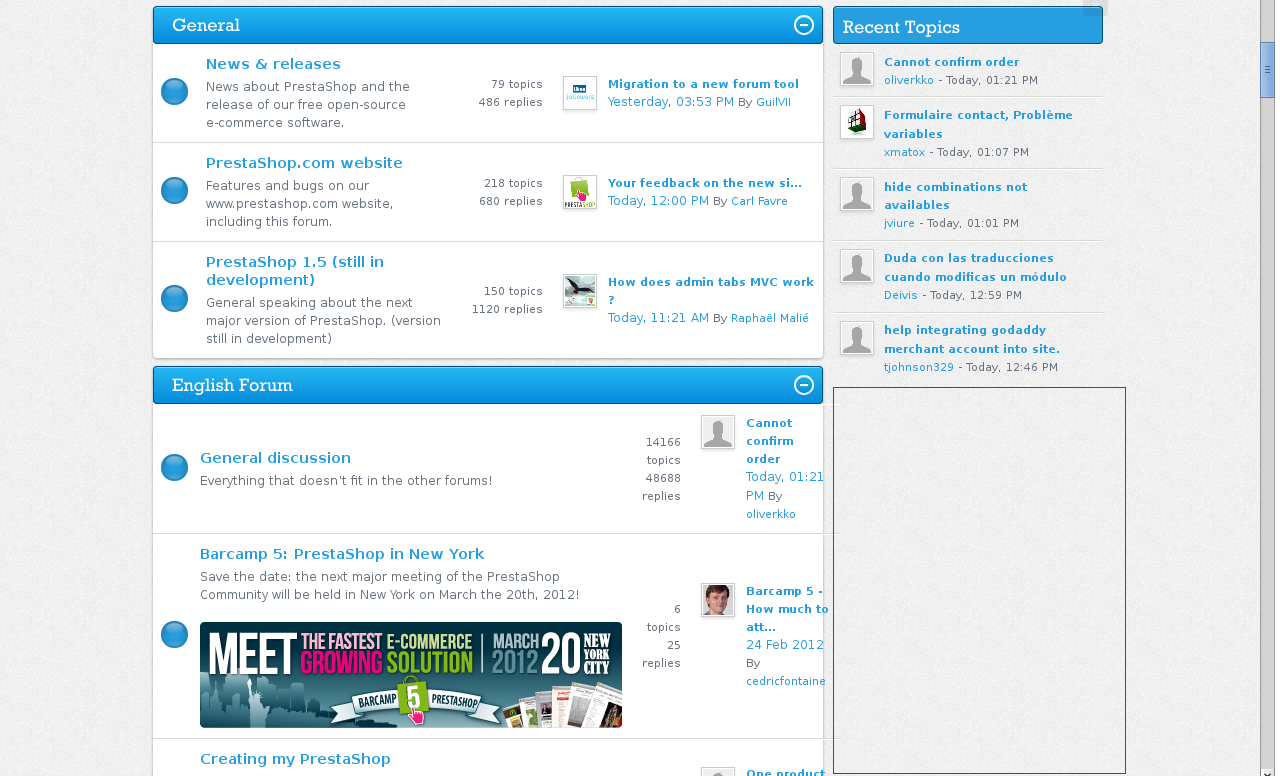
Task: Open Raphaël Malié's avatar beside MVC topic
Action: [580, 291]
